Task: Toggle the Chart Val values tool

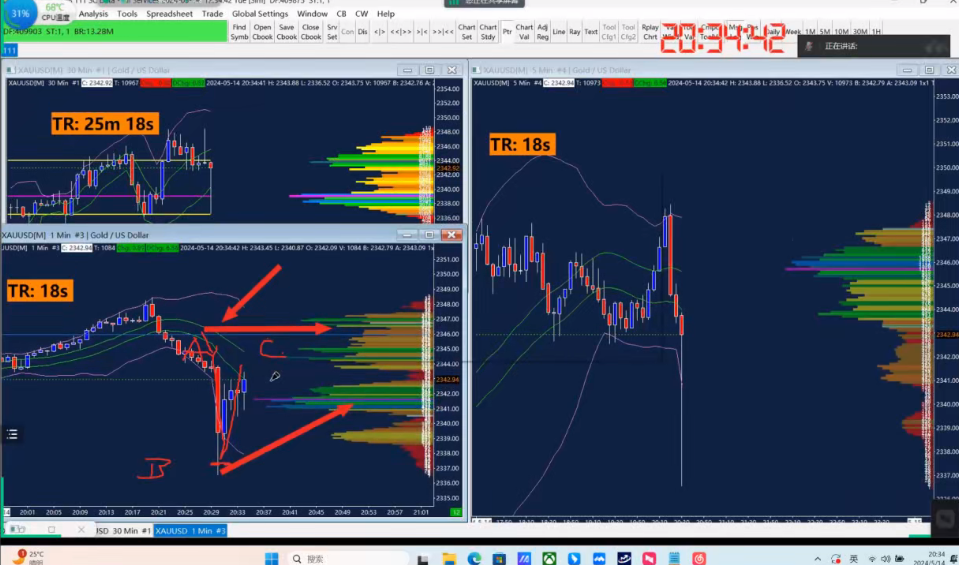Action: (x=524, y=32)
